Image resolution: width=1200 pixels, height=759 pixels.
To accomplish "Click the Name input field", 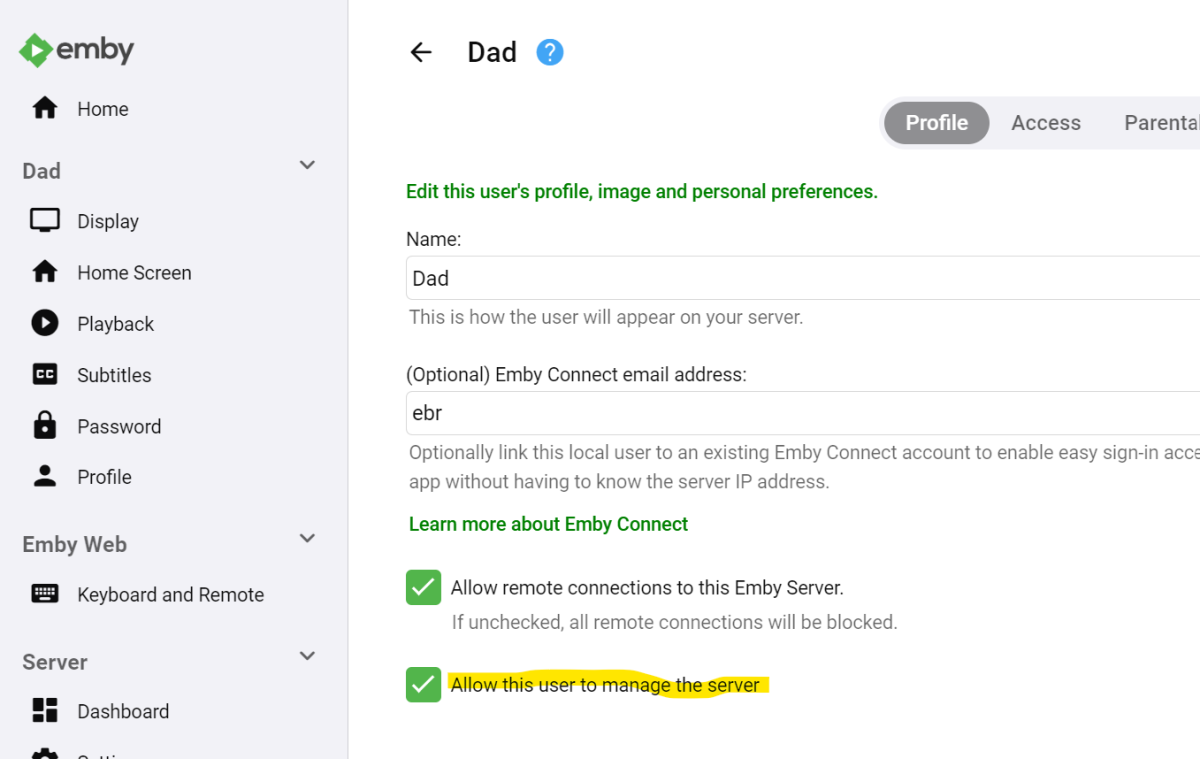I will 800,278.
